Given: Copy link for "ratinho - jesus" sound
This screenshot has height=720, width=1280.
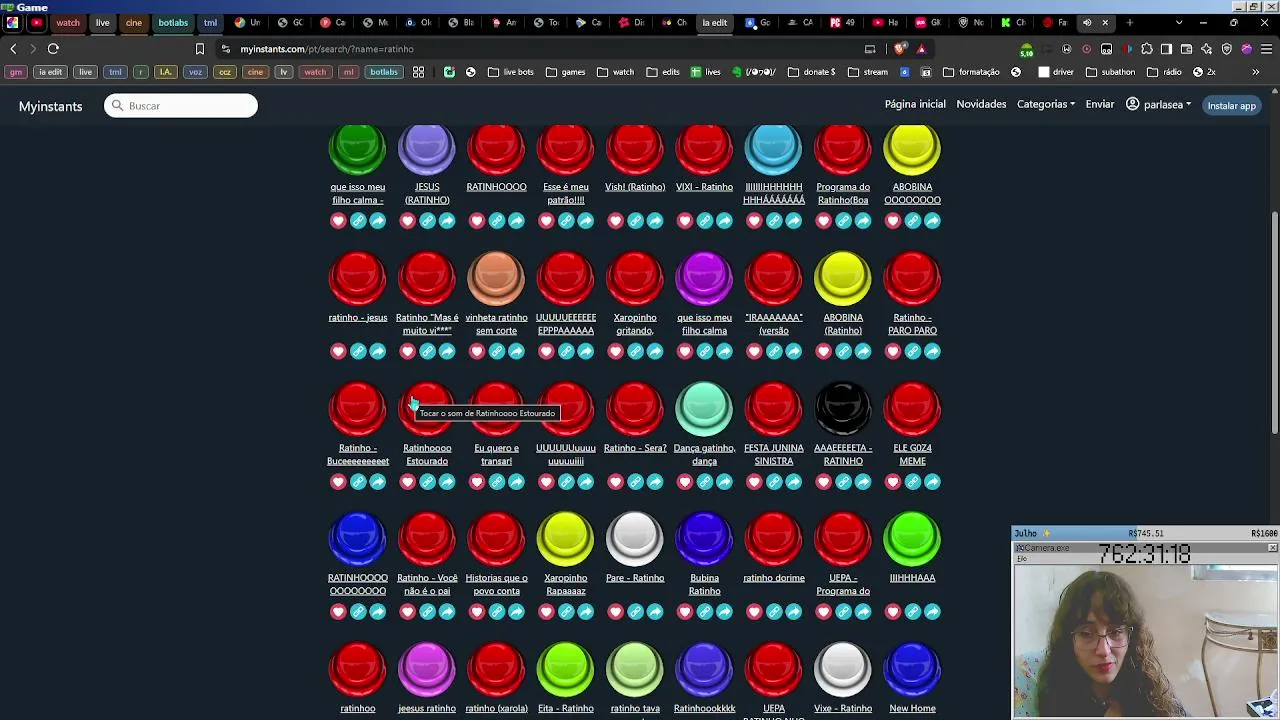Looking at the screenshot, I should tap(358, 351).
